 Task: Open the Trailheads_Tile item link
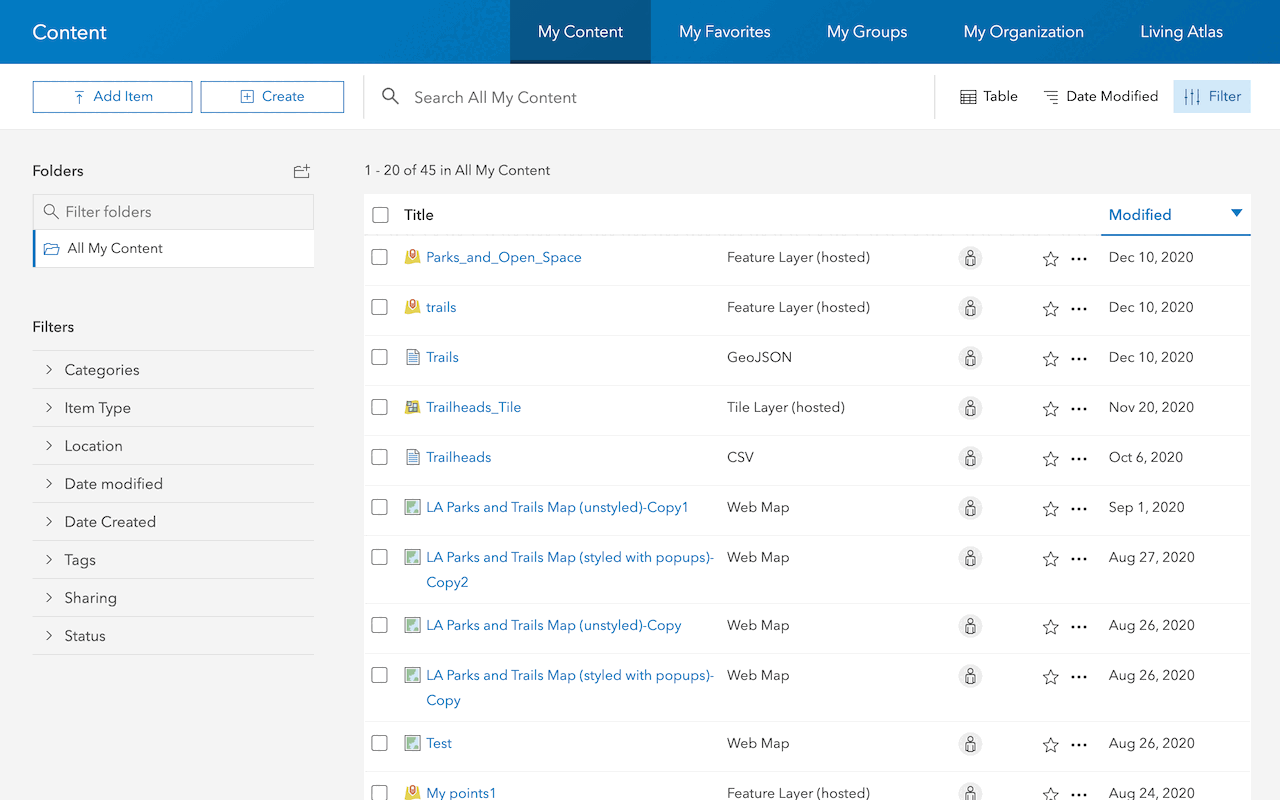[473, 407]
